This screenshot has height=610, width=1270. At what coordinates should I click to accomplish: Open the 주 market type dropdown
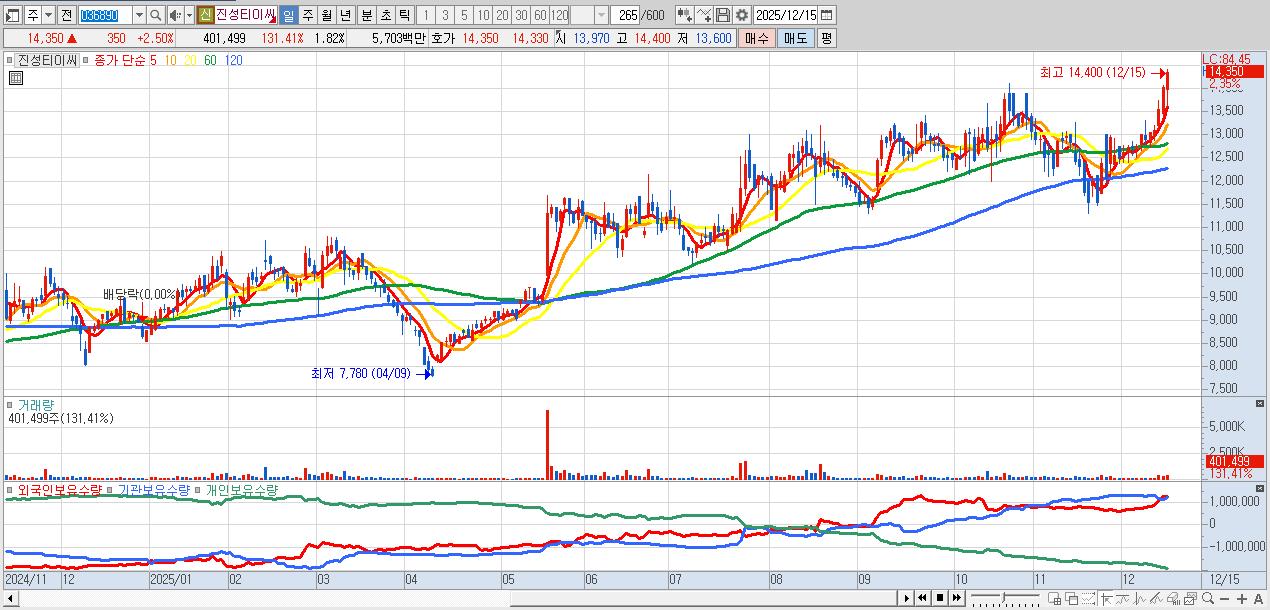[49, 15]
